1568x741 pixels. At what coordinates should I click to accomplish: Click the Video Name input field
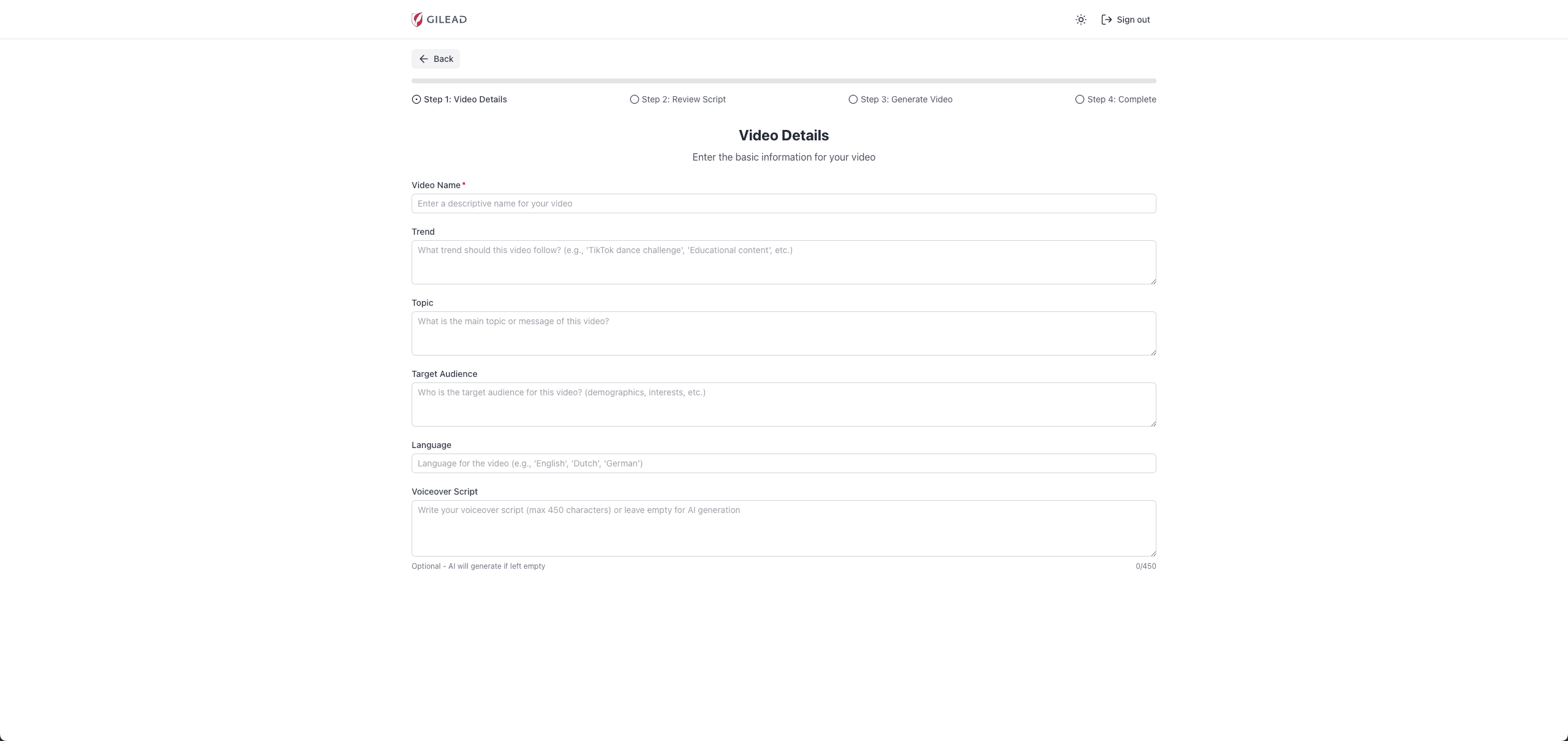pyautogui.click(x=783, y=203)
